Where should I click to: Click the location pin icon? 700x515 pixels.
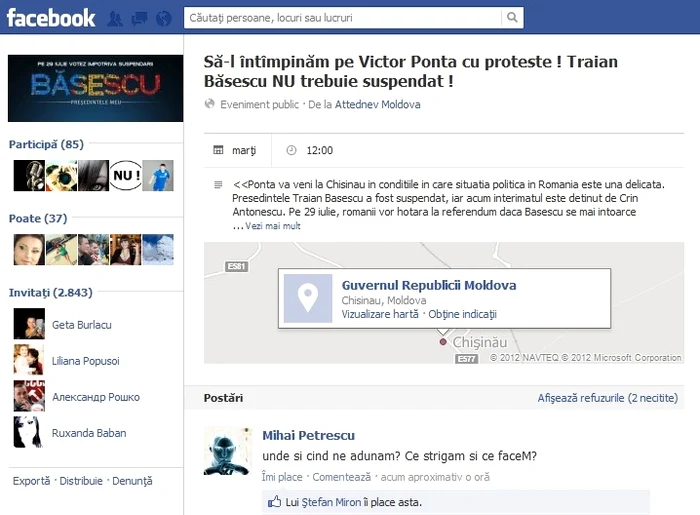pyautogui.click(x=308, y=298)
